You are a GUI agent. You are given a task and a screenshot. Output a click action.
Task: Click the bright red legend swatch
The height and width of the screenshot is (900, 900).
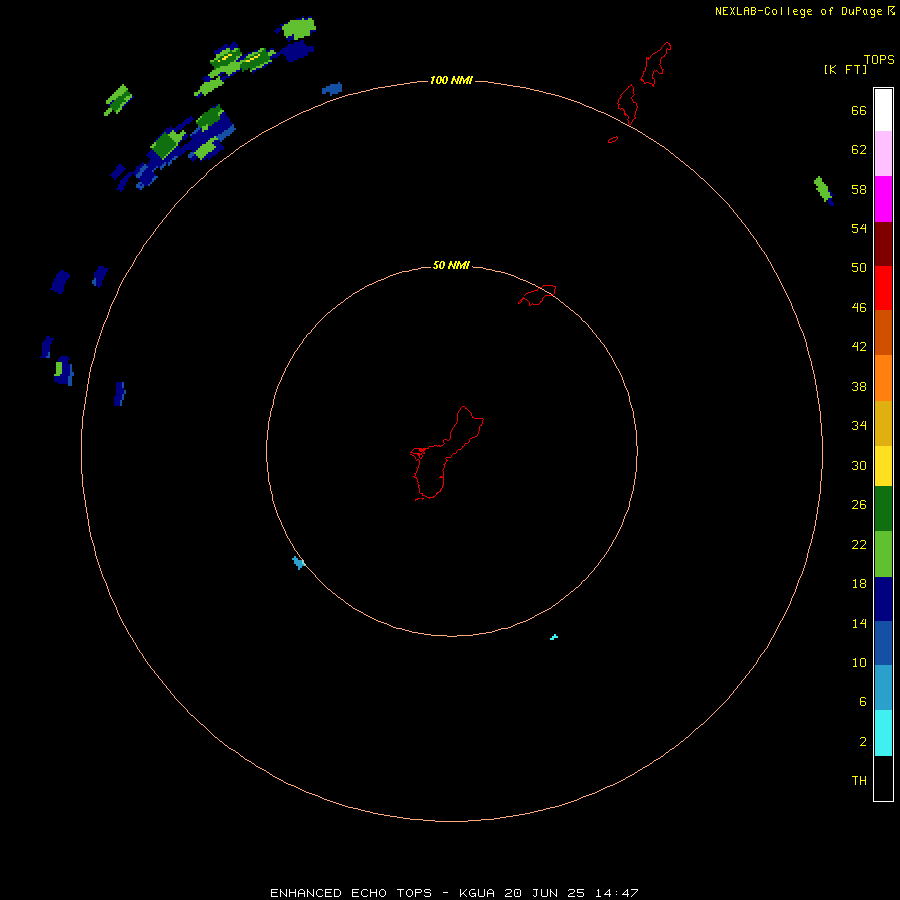(x=883, y=288)
